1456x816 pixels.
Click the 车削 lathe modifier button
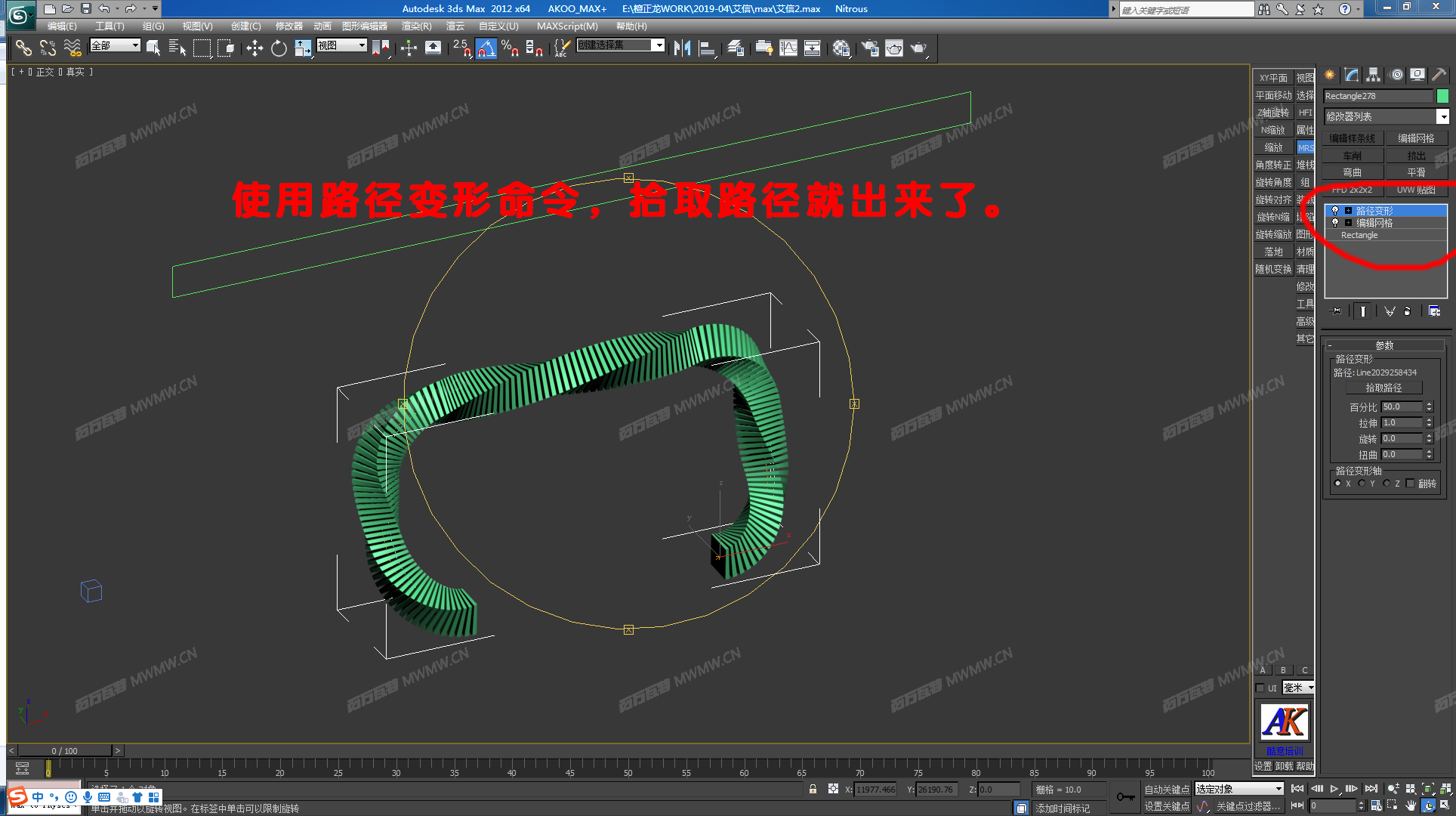(x=1353, y=156)
